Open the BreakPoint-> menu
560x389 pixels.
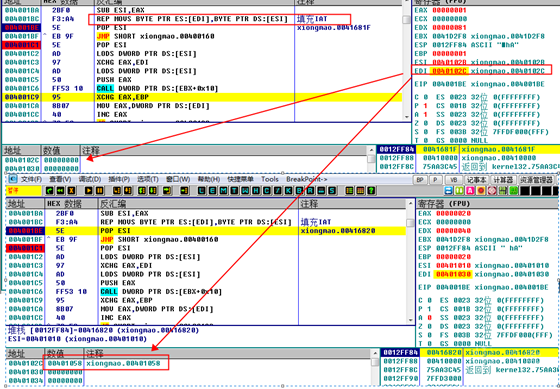[307, 179]
